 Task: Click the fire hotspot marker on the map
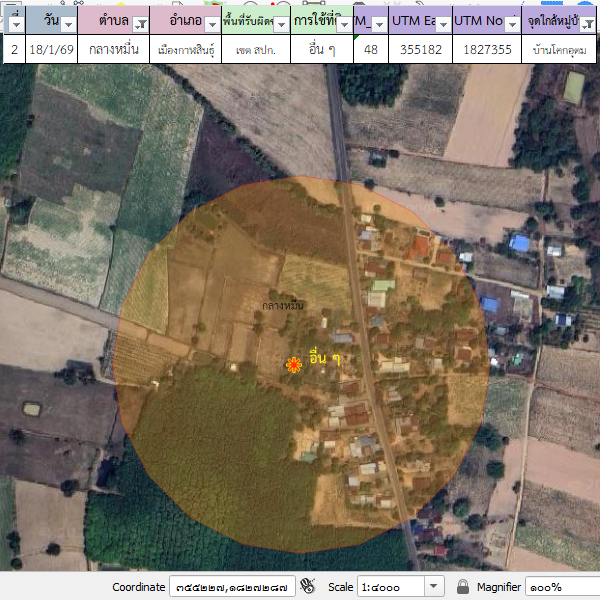294,366
